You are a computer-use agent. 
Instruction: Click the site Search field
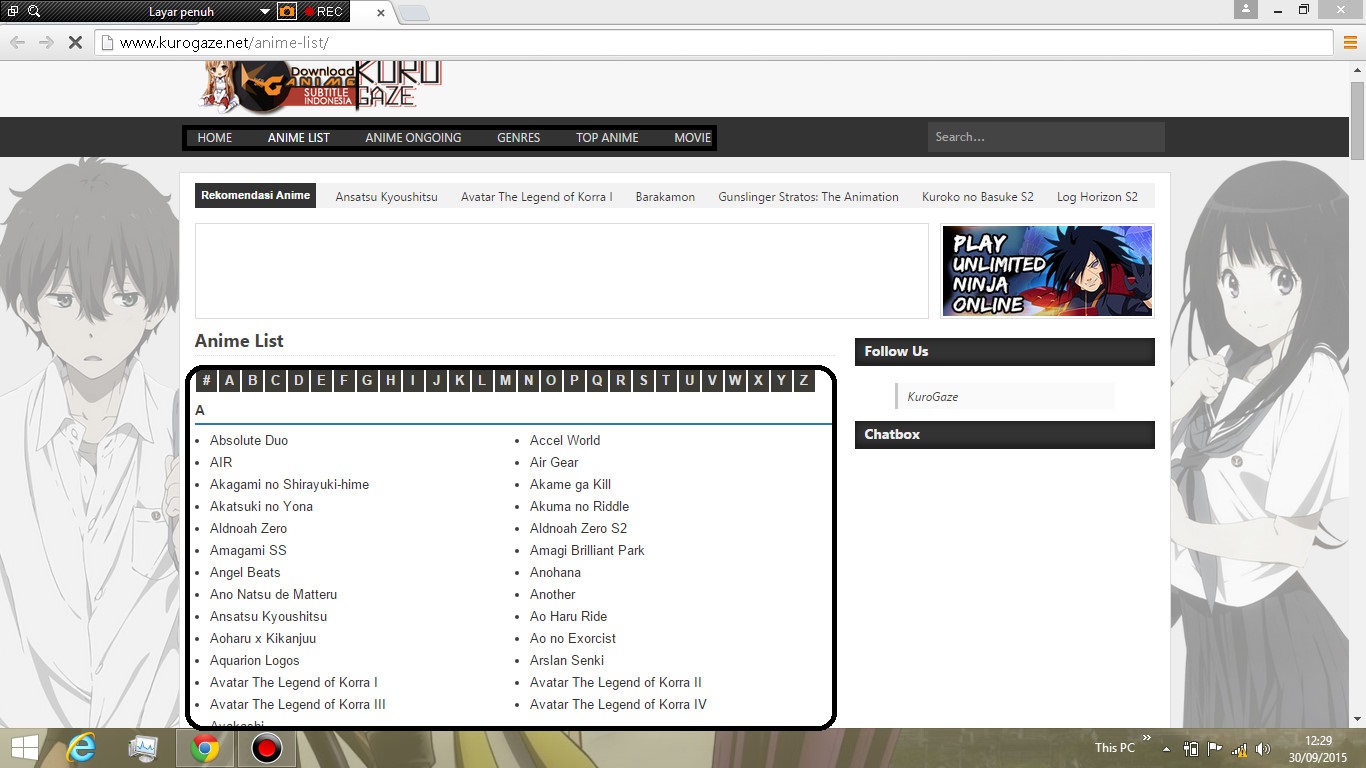[x=1046, y=137]
